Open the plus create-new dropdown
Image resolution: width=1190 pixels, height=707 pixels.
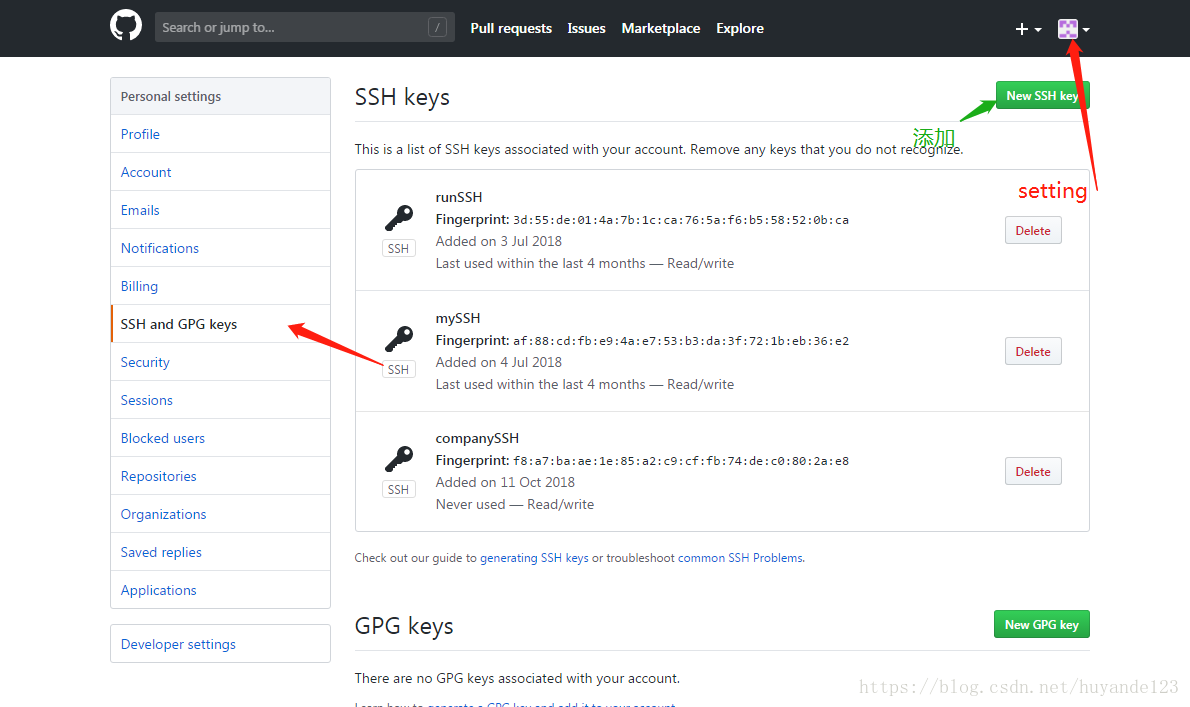1028,29
